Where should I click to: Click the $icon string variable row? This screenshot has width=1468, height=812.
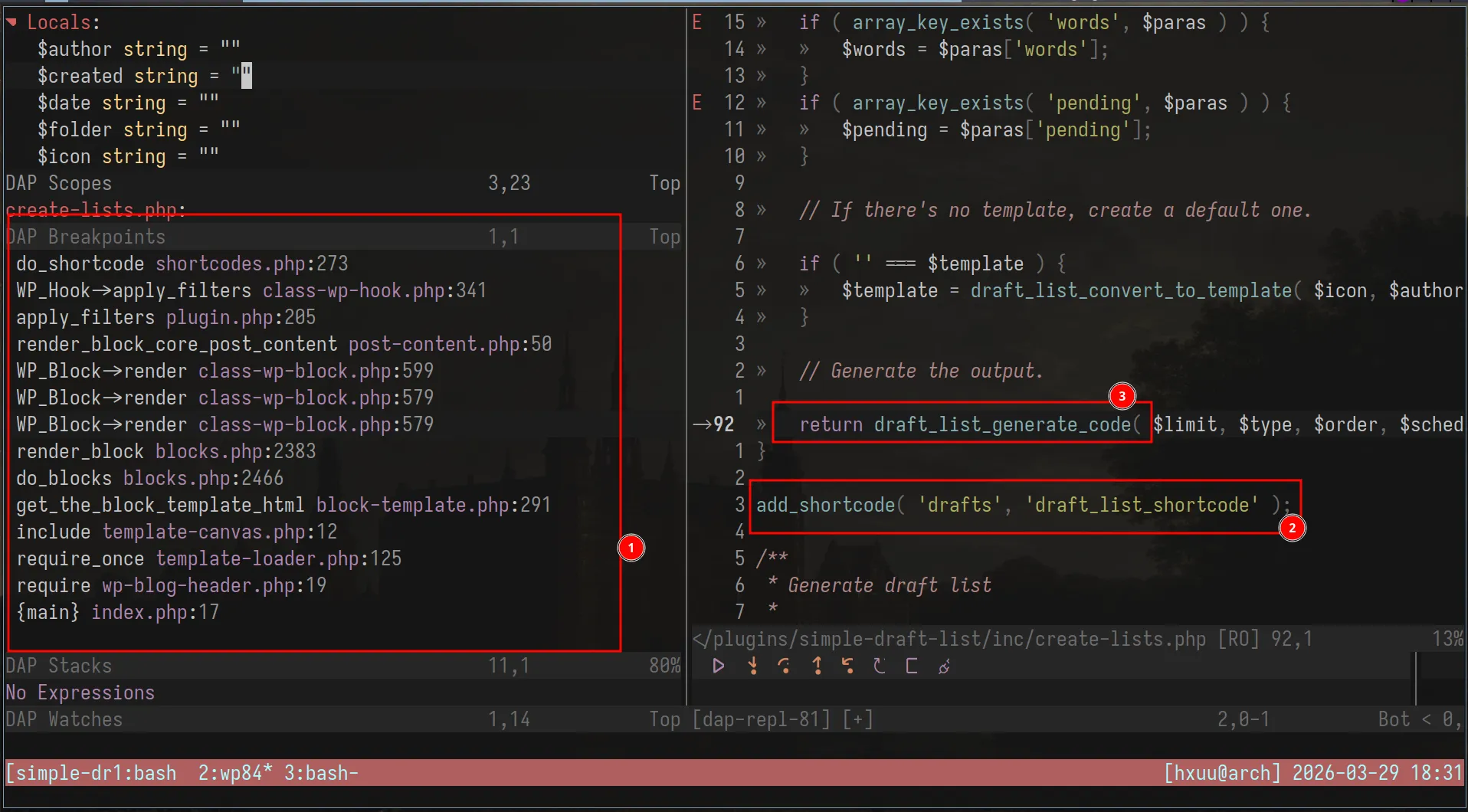point(129,156)
